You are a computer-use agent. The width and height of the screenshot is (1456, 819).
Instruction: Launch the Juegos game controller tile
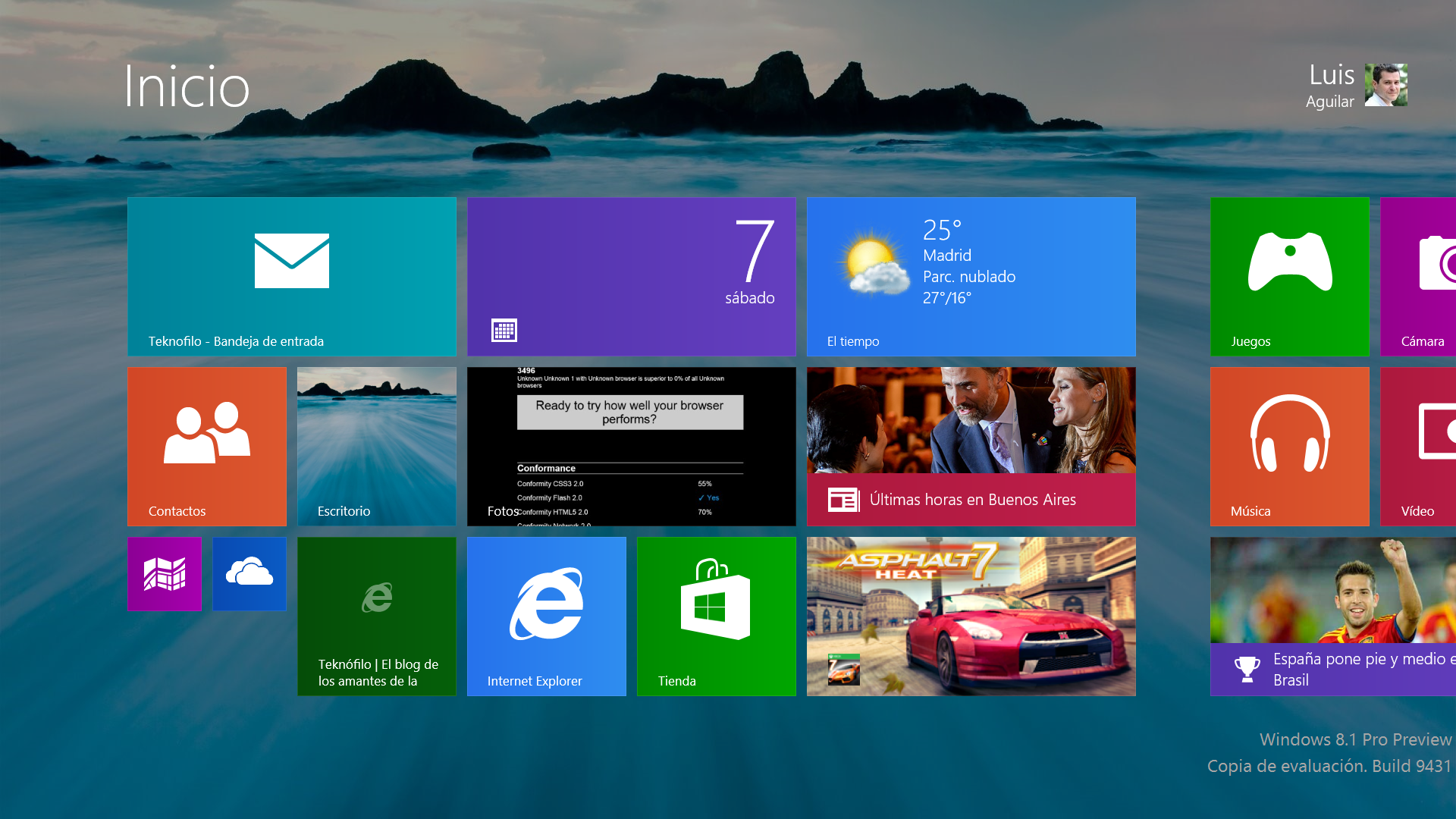point(1290,277)
